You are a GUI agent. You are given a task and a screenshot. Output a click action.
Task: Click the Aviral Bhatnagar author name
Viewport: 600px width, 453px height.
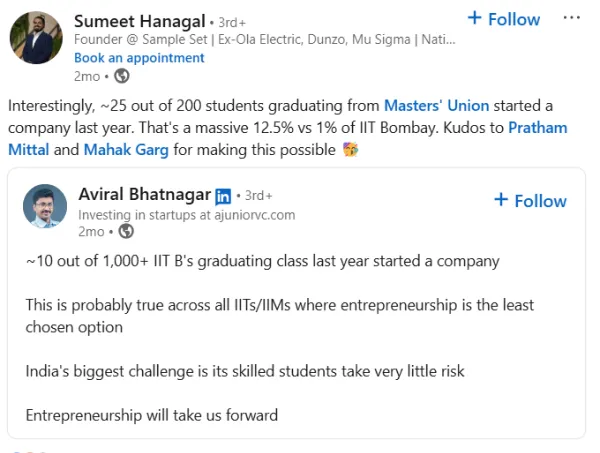[143, 194]
